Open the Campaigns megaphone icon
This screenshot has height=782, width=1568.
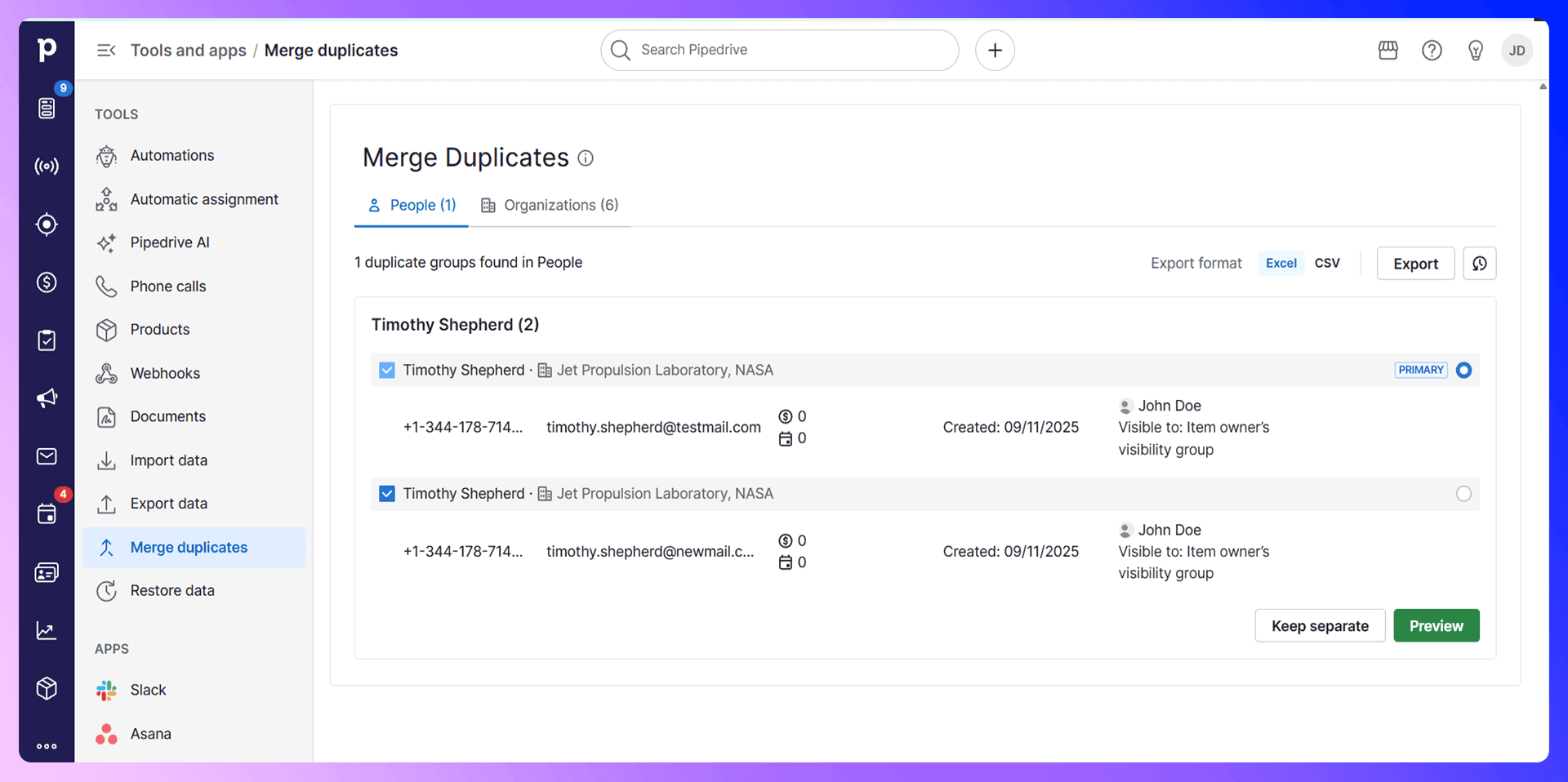point(47,398)
